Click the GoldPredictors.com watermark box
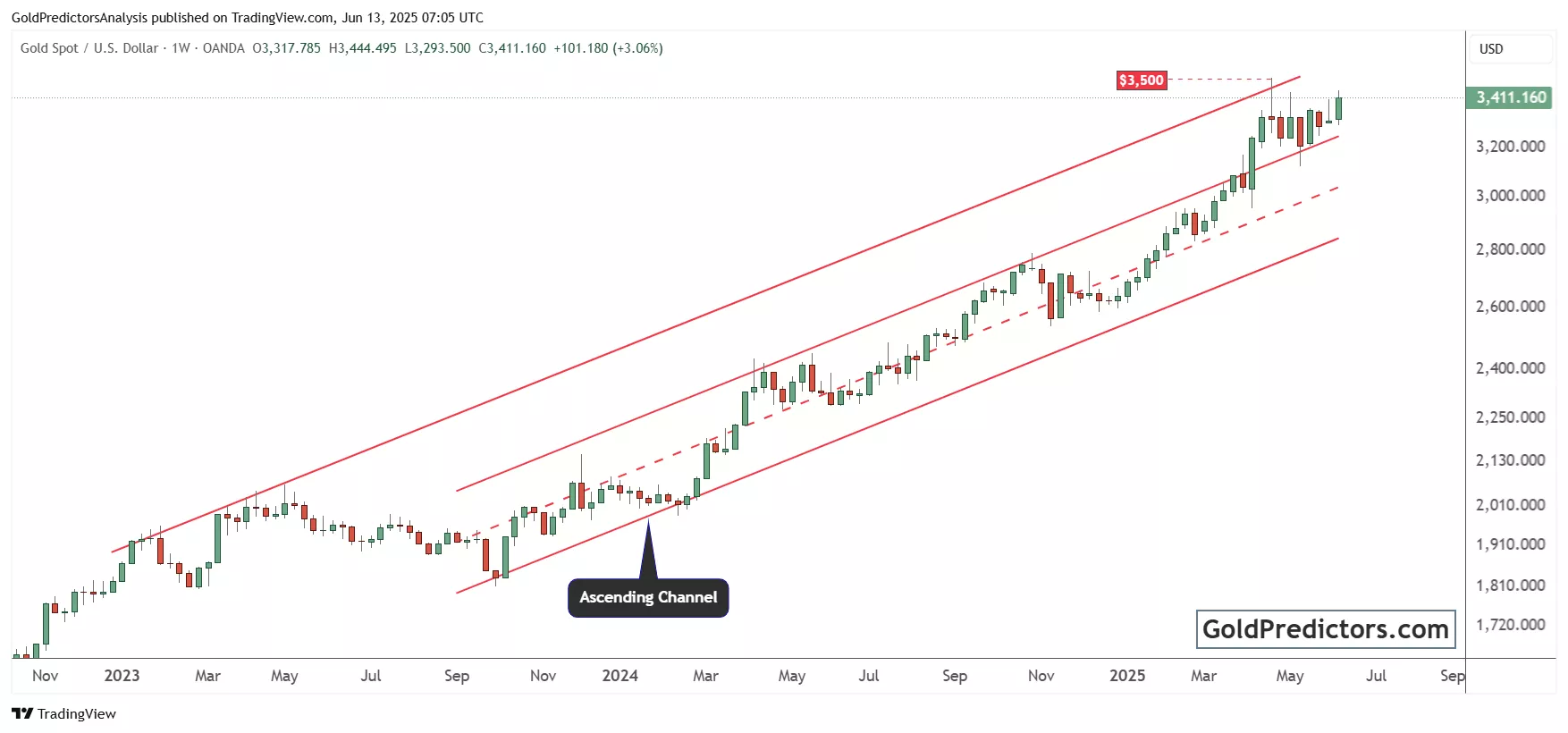The height and width of the screenshot is (733, 1568). (x=1325, y=629)
